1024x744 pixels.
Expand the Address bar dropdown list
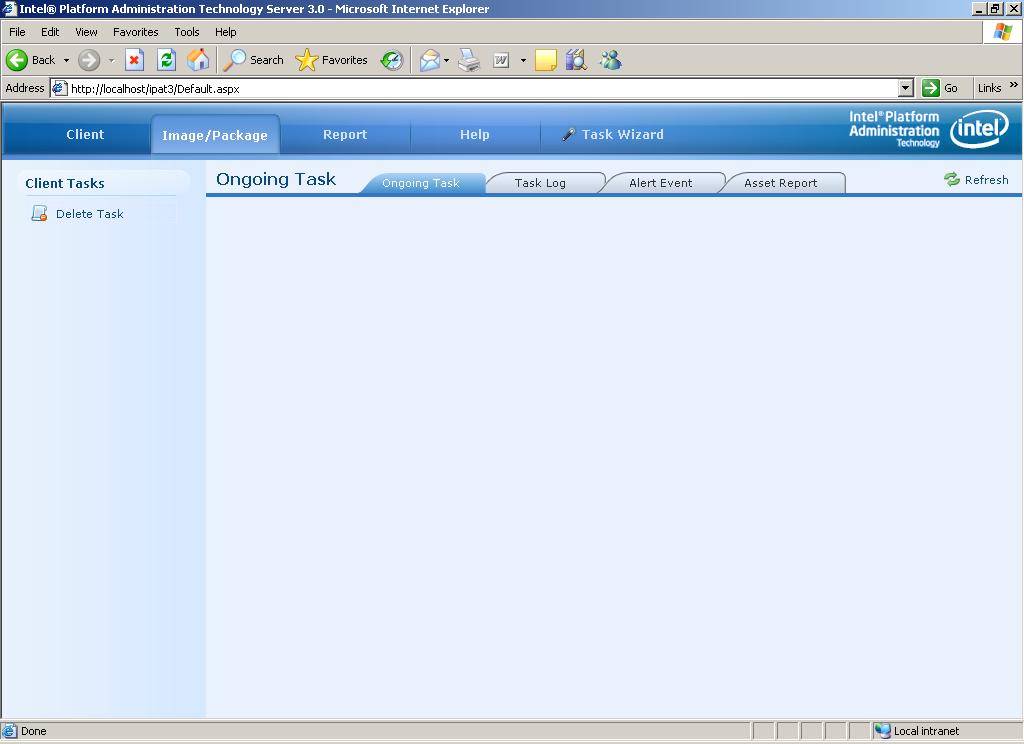[906, 88]
